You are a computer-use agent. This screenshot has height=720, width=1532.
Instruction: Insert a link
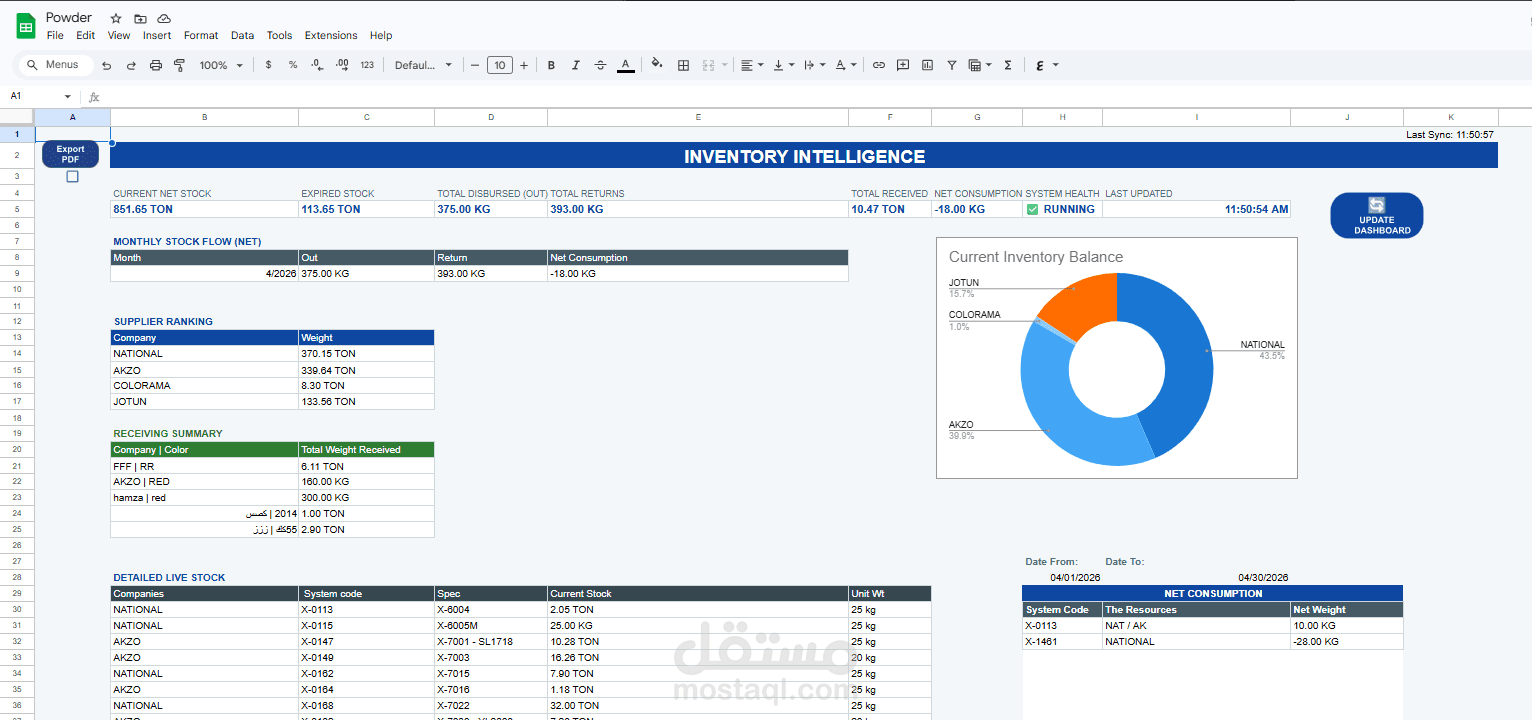tap(879, 65)
